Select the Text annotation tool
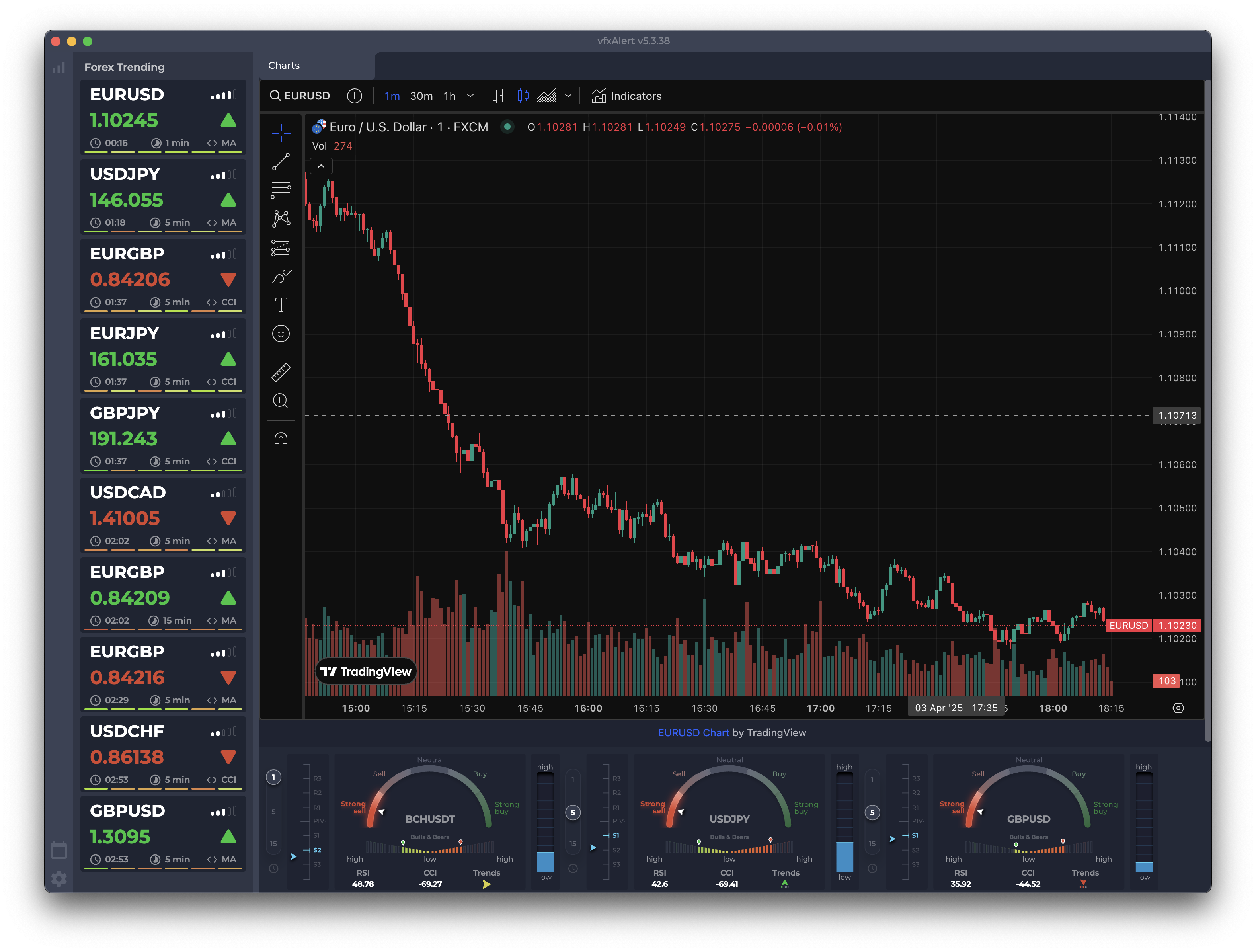Viewport: 1256px width, 952px height. click(x=281, y=305)
